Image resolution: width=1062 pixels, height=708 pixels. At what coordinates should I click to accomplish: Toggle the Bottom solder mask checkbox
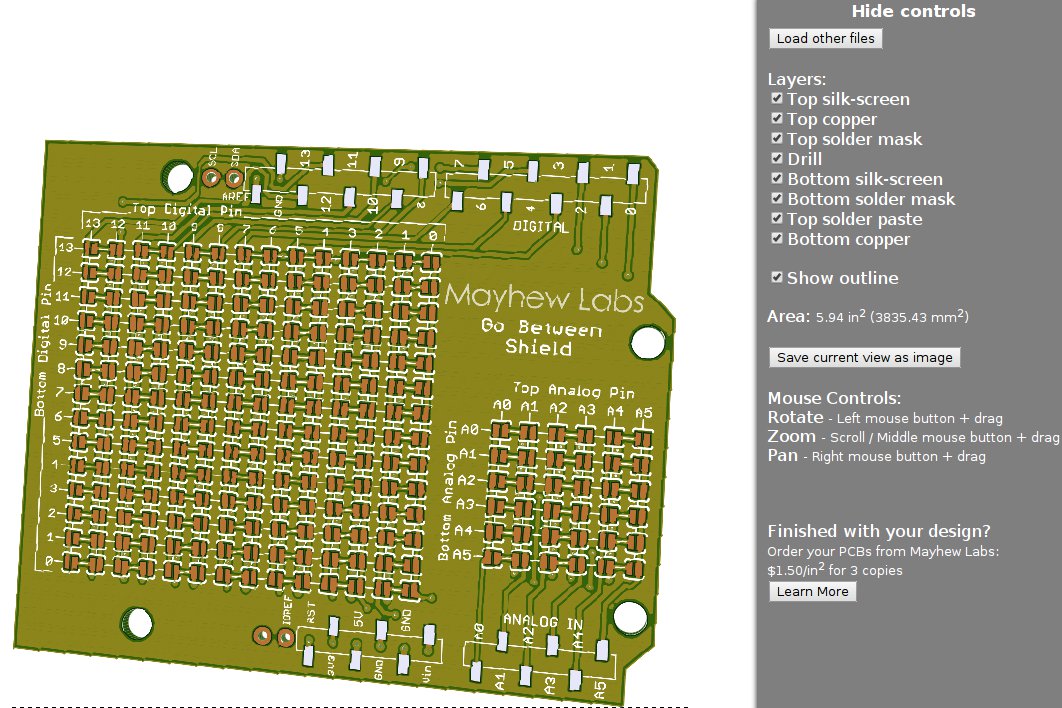coord(777,199)
